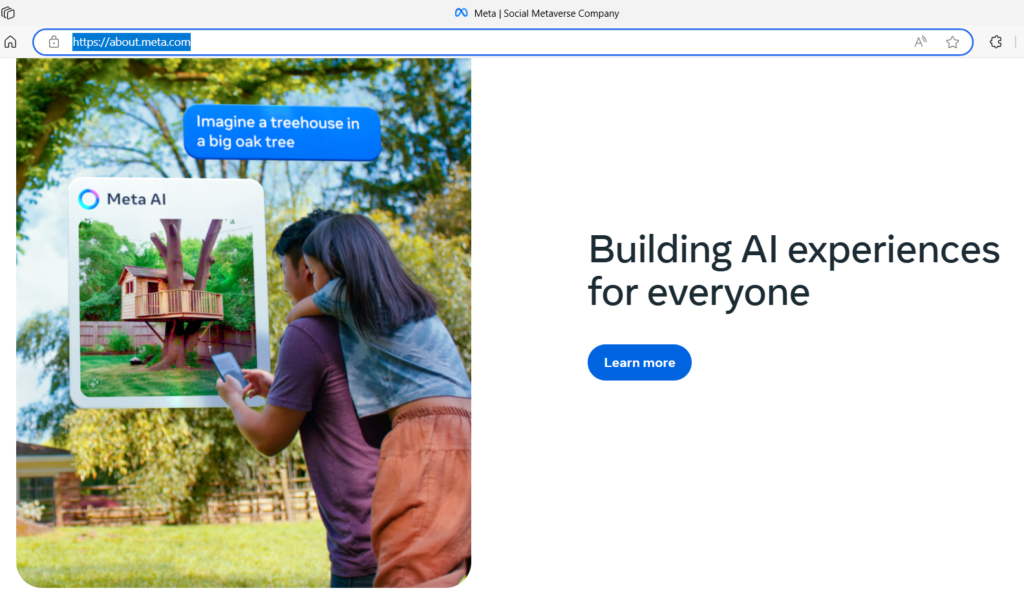Open the browser Extensions puzzle icon

(995, 42)
